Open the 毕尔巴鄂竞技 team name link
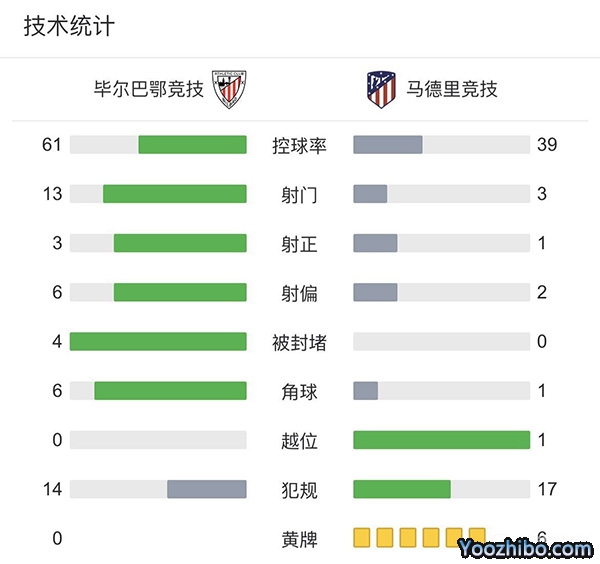600x564 pixels. point(148,89)
